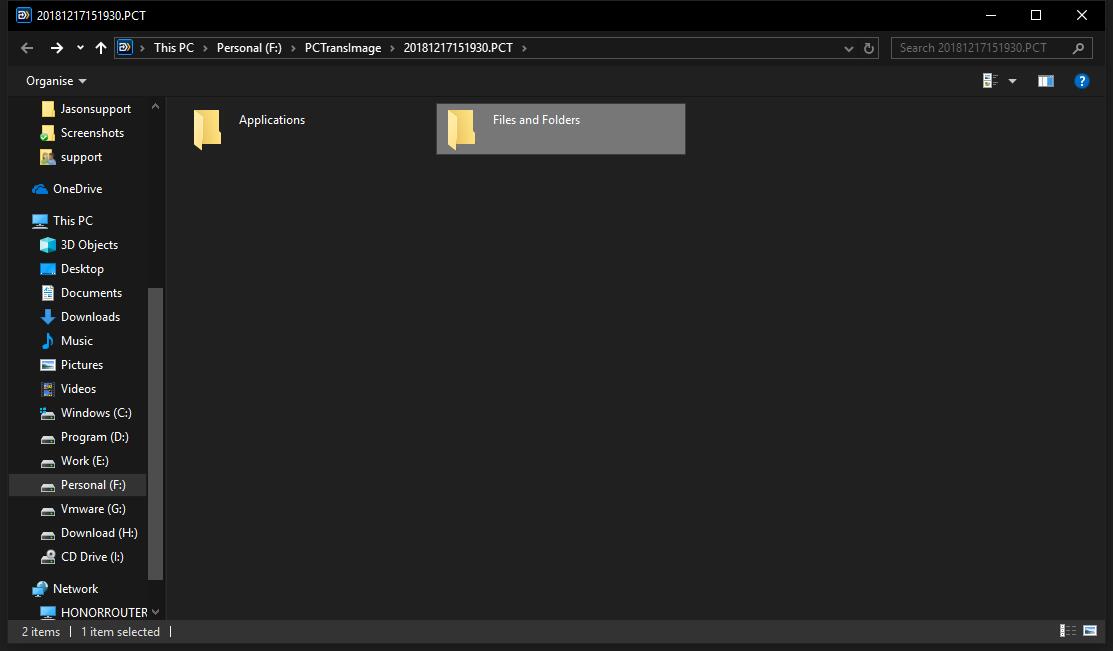Click the change view icon
The height and width of the screenshot is (651, 1113).
990,81
